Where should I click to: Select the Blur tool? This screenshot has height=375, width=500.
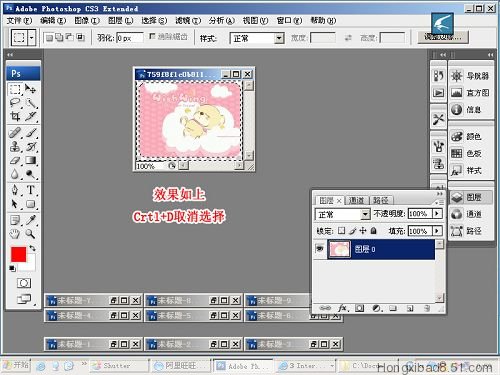[x=15, y=174]
